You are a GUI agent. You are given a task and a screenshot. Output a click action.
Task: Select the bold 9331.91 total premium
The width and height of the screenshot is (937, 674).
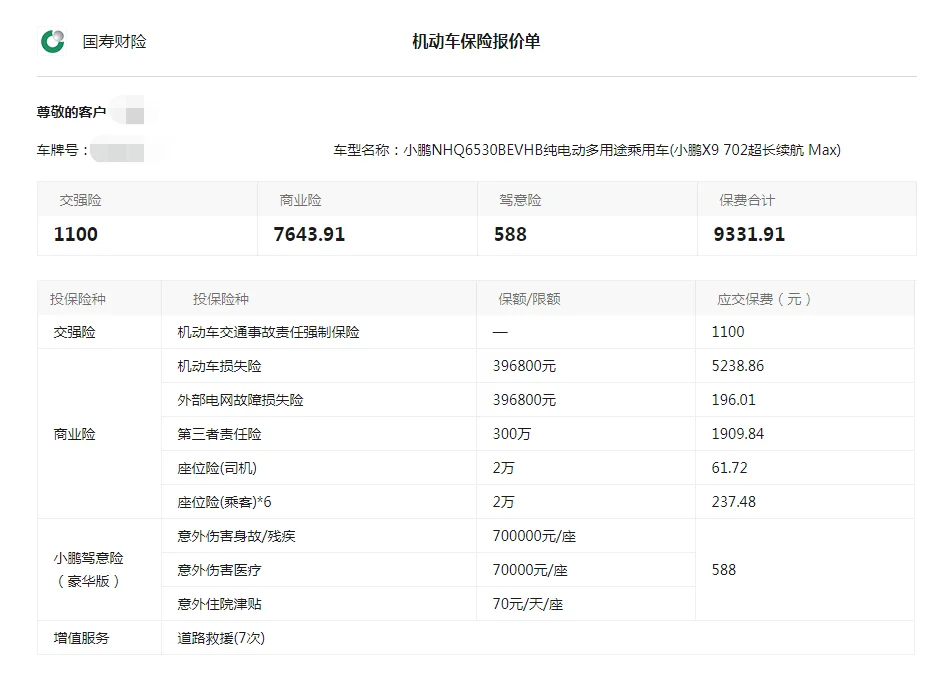tap(749, 234)
